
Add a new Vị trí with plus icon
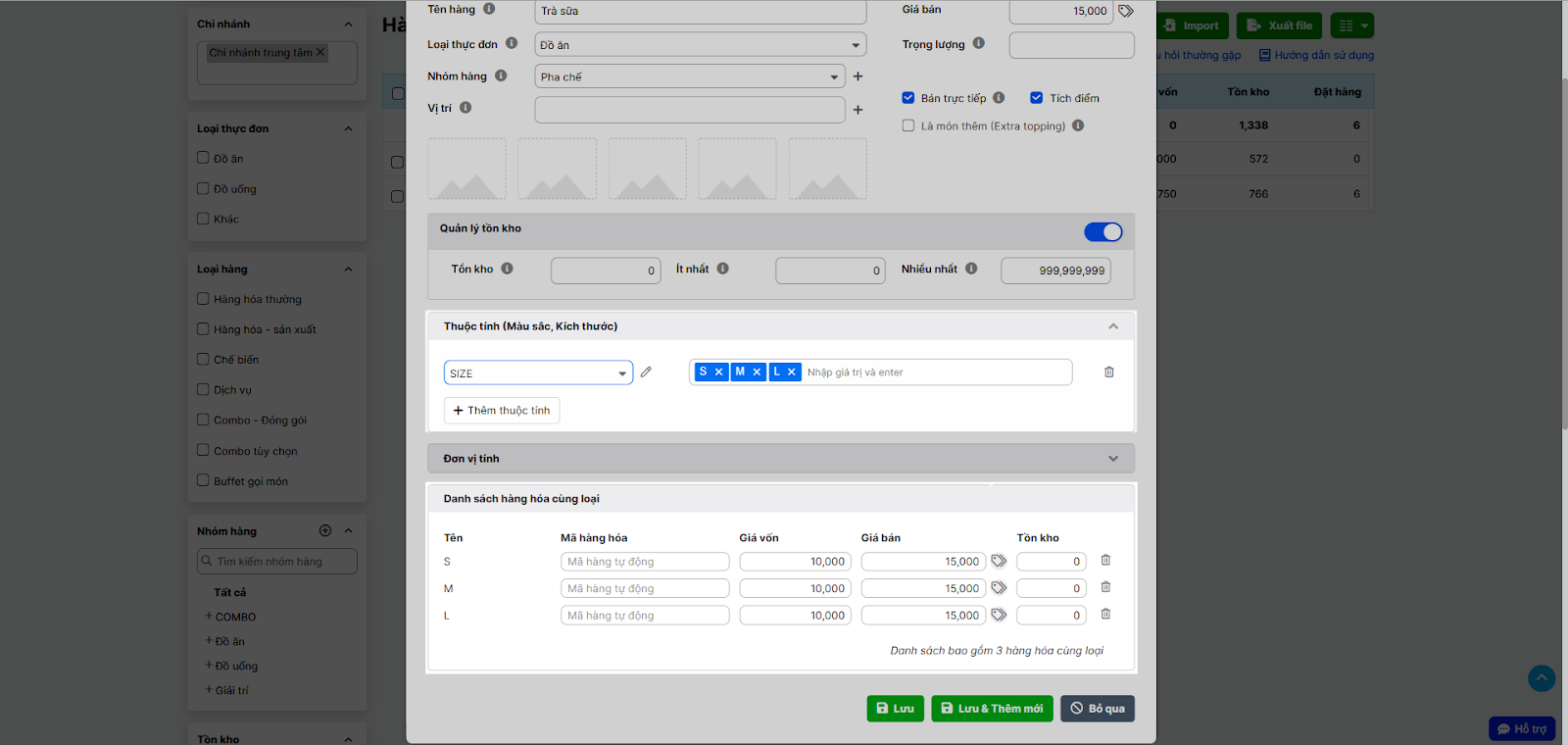(858, 110)
